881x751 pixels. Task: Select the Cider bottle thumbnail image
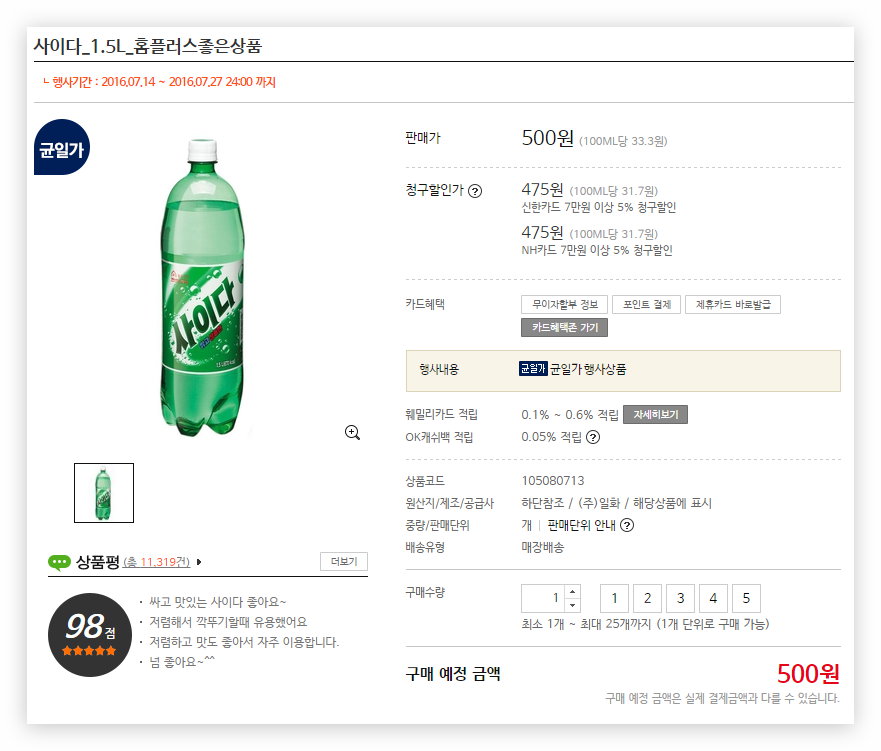coord(104,493)
